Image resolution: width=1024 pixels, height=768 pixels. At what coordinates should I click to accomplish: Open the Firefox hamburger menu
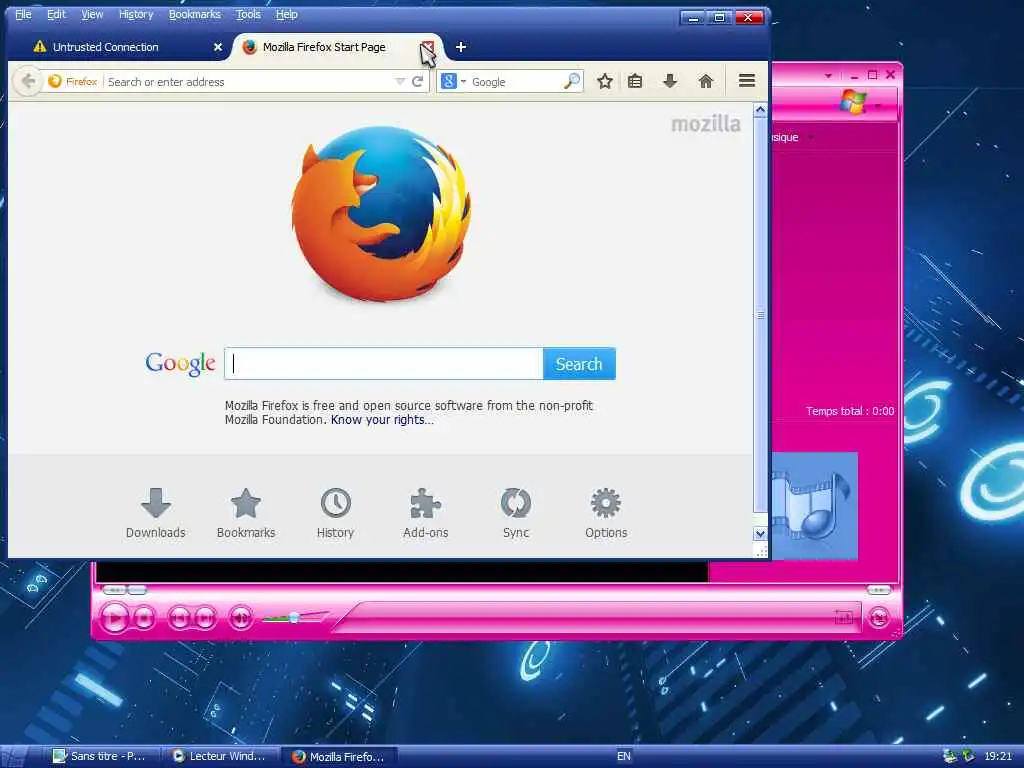[746, 81]
